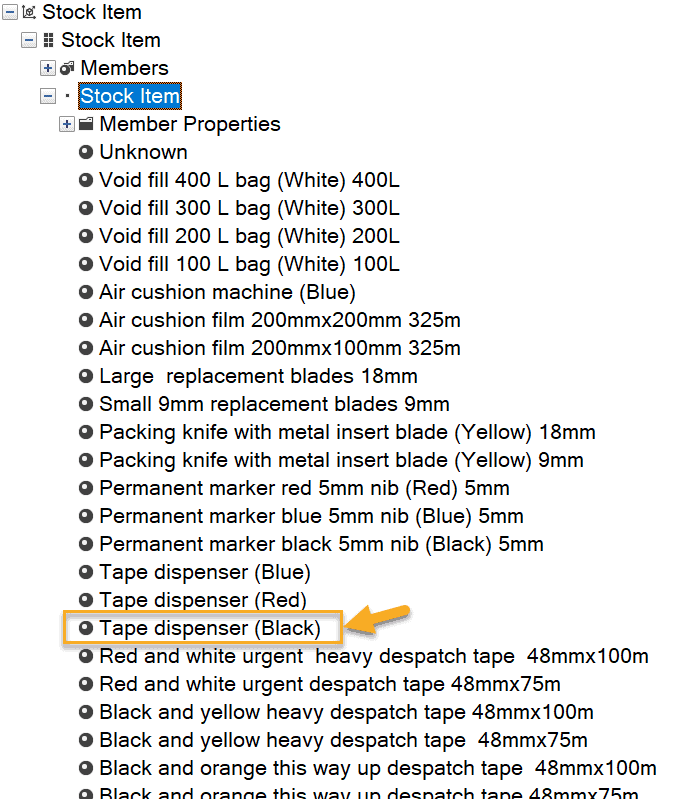Viewport: 699px width, 799px height.
Task: Expand the Members node
Action: point(48,69)
